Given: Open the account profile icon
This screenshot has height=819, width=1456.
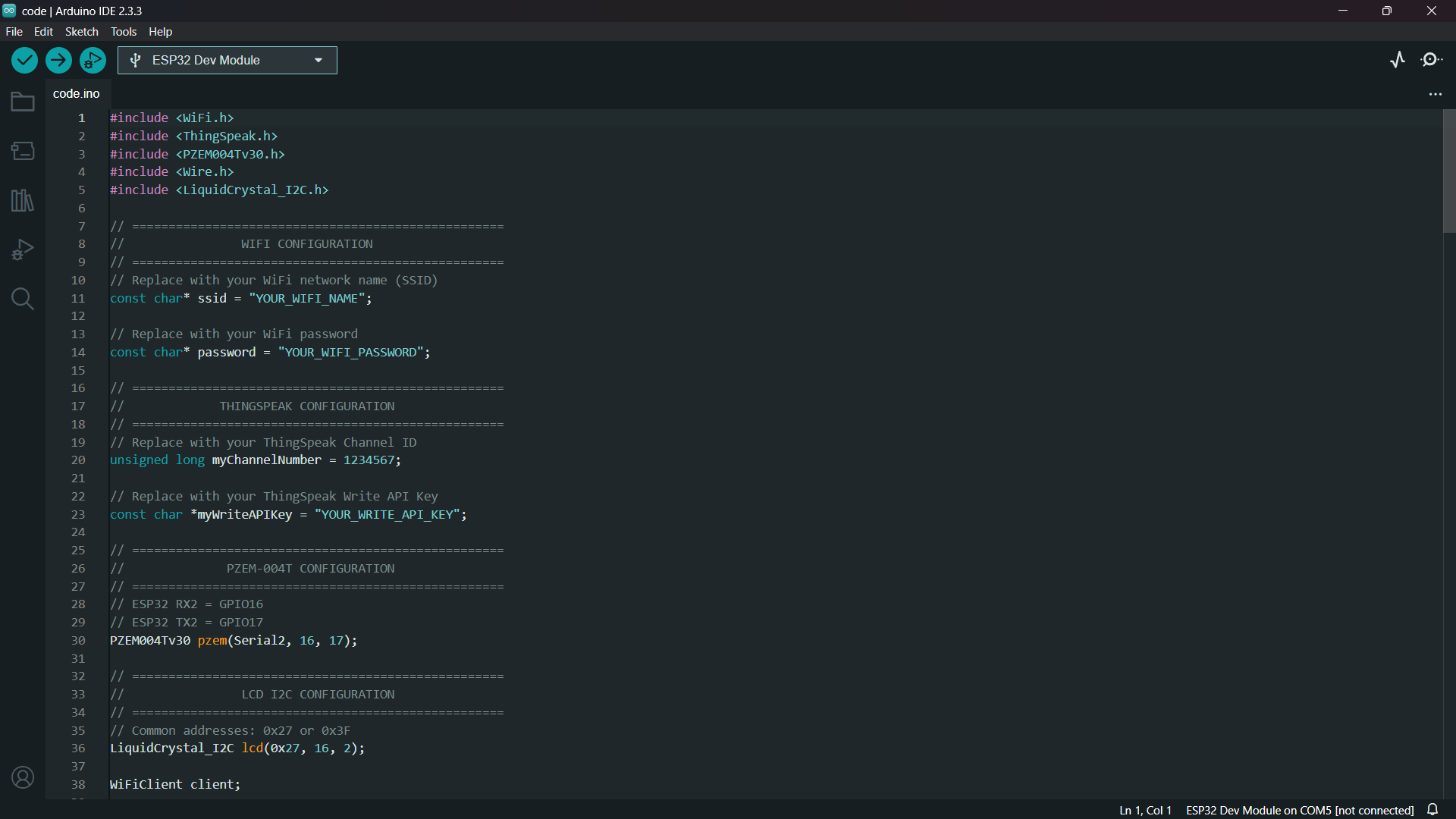Looking at the screenshot, I should [x=23, y=777].
